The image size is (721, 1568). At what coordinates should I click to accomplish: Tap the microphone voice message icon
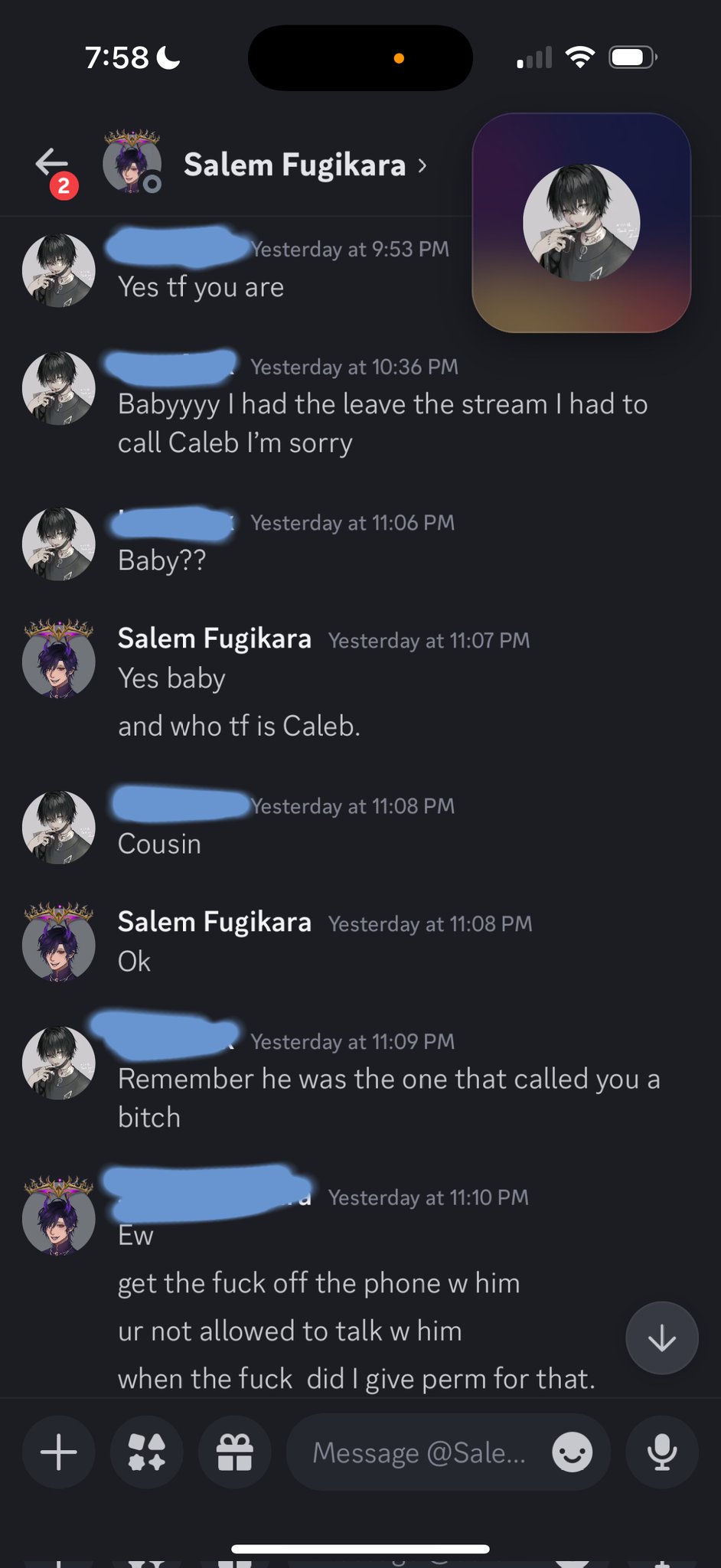[x=661, y=1452]
